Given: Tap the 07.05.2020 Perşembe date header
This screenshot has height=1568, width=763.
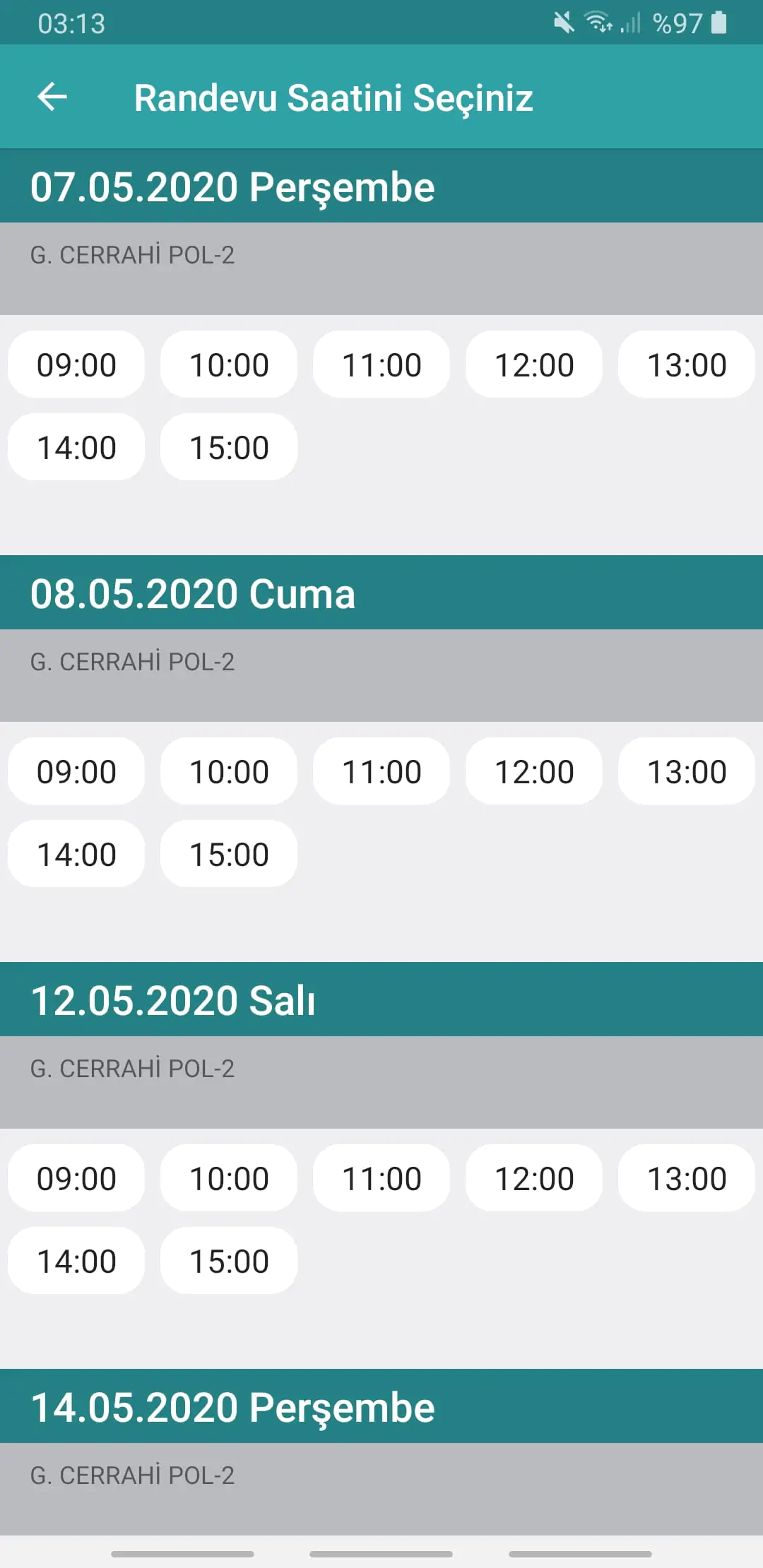Looking at the screenshot, I should pos(232,187).
